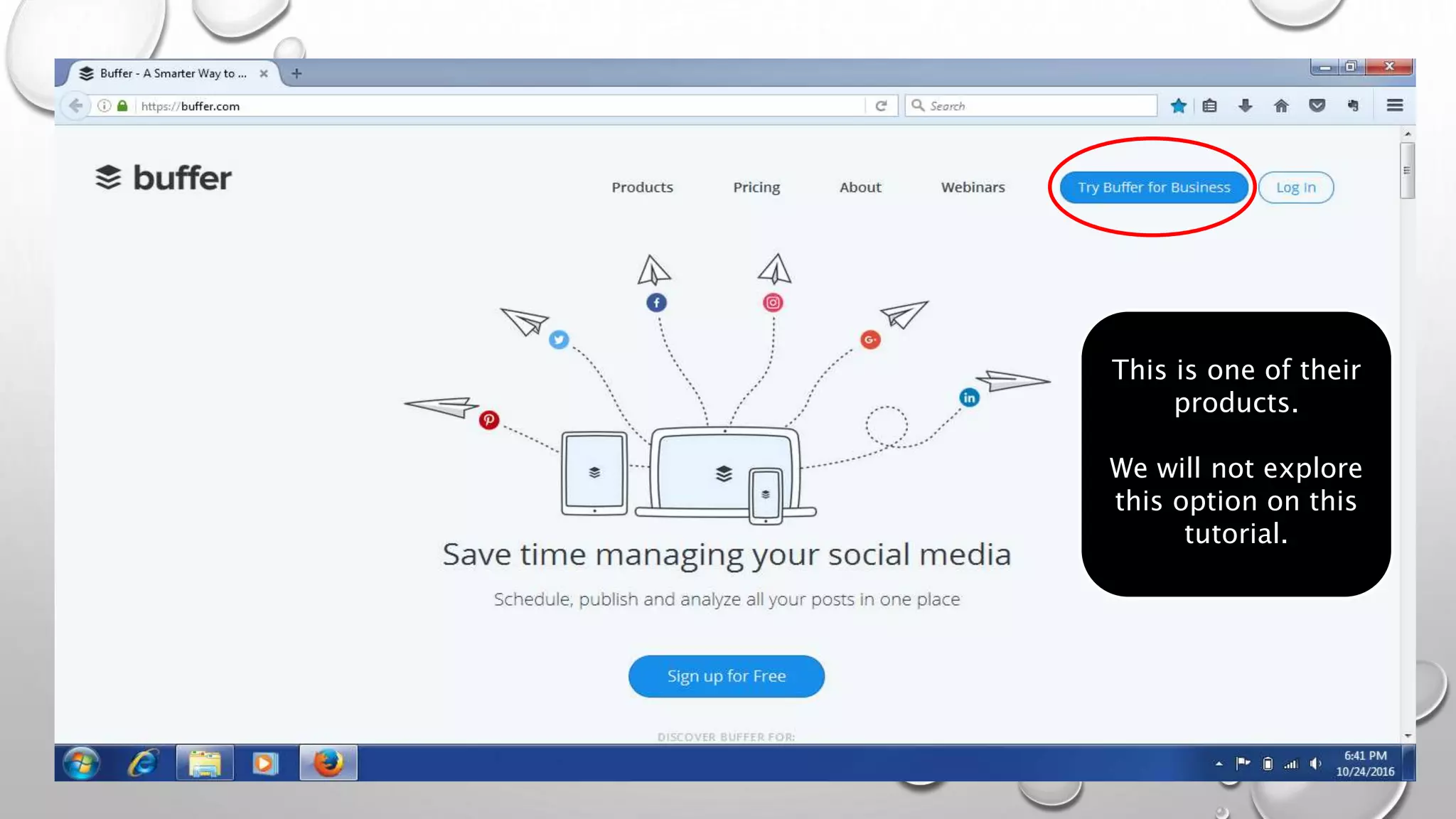Click the Twitter bird icon
Screen dimensions: 1456x819
click(x=559, y=340)
